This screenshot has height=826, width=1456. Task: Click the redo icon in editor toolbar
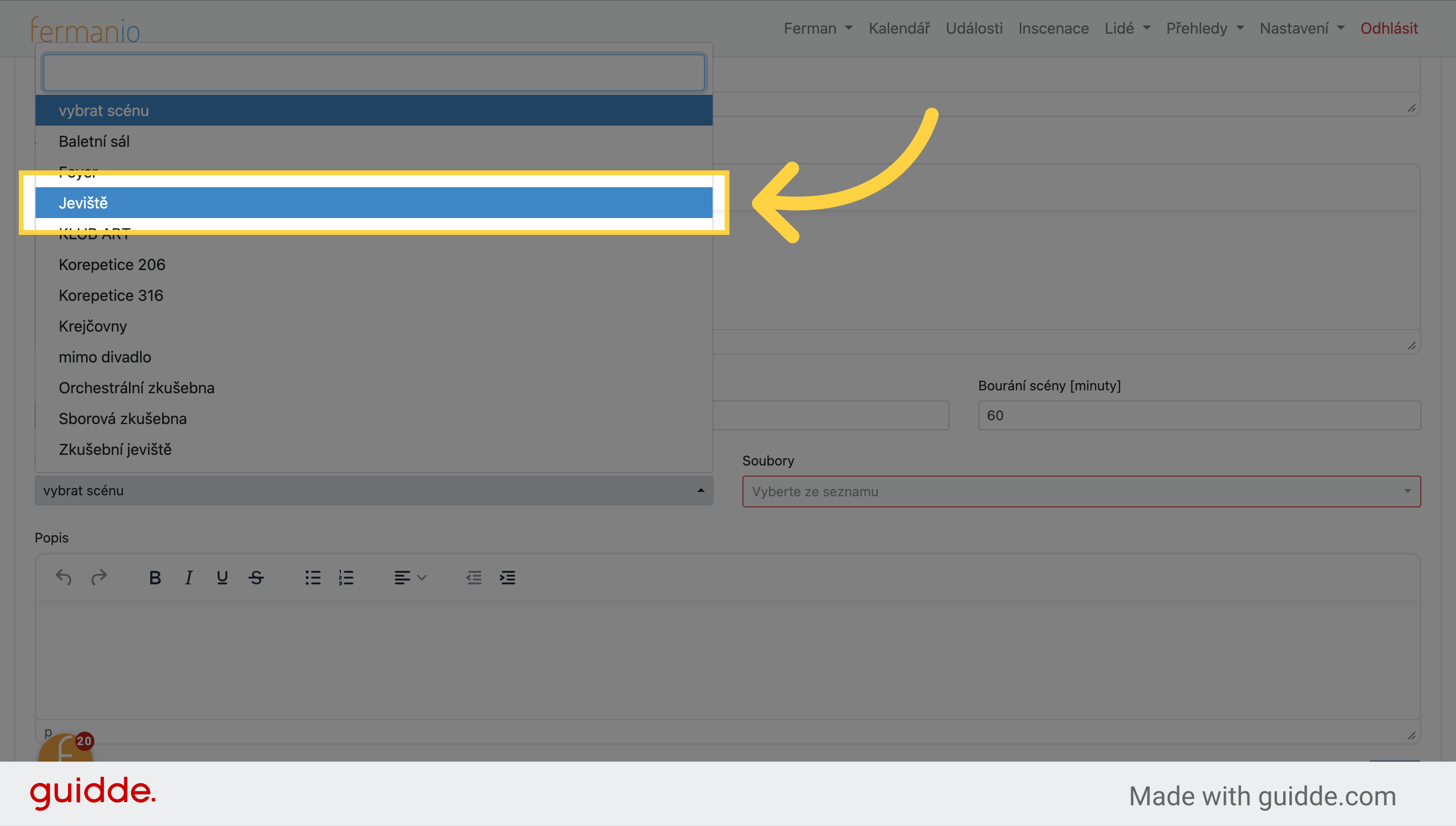[x=99, y=578]
